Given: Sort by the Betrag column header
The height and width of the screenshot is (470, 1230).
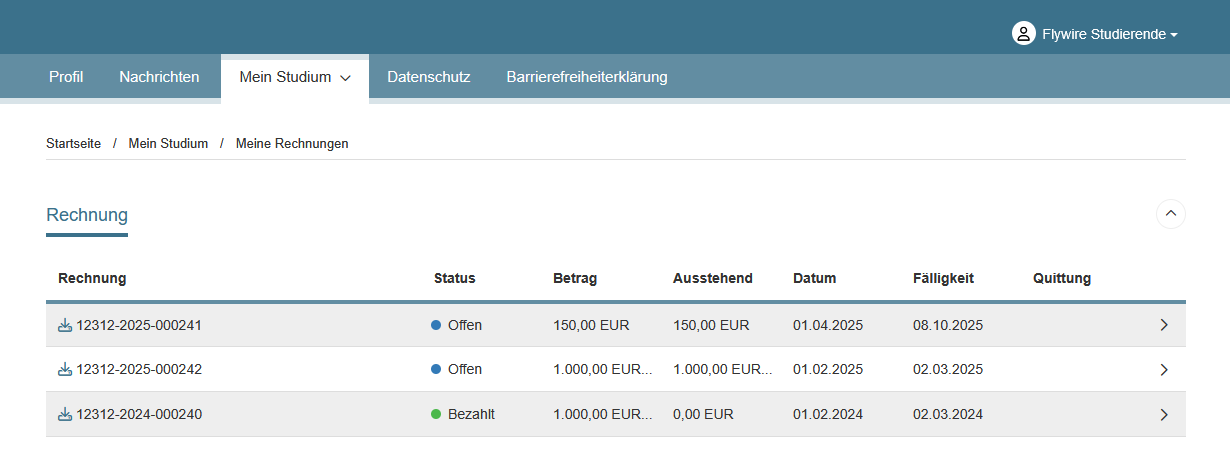Looking at the screenshot, I should (575, 278).
